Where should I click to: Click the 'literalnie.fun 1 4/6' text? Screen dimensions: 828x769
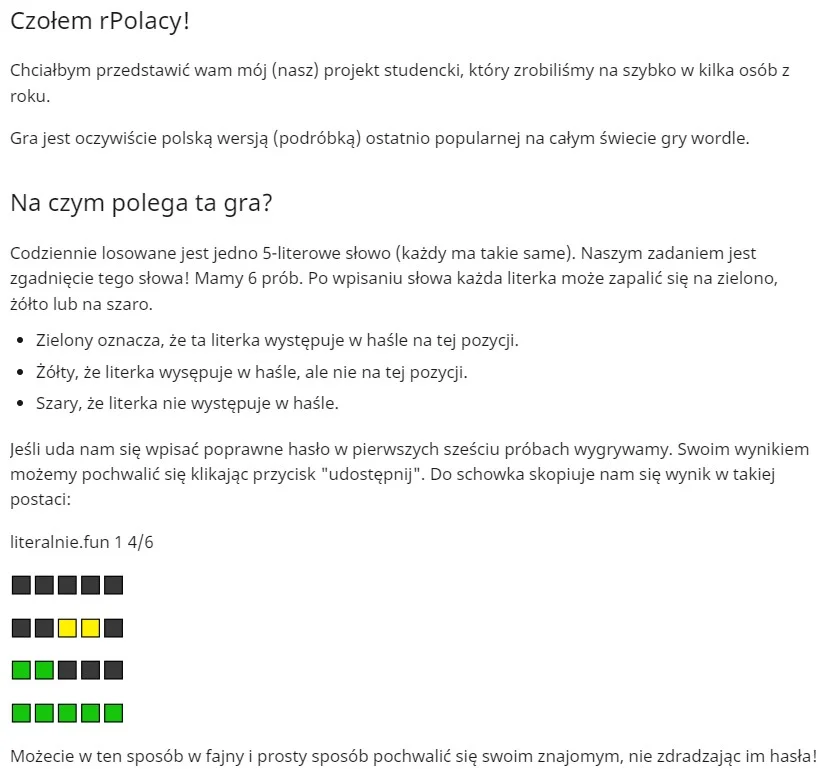point(82,542)
